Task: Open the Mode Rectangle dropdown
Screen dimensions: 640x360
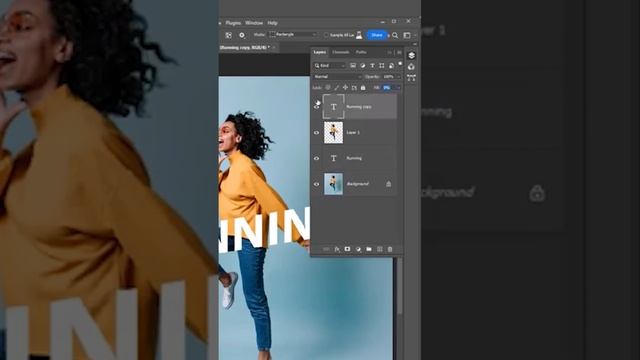Action: 293,35
